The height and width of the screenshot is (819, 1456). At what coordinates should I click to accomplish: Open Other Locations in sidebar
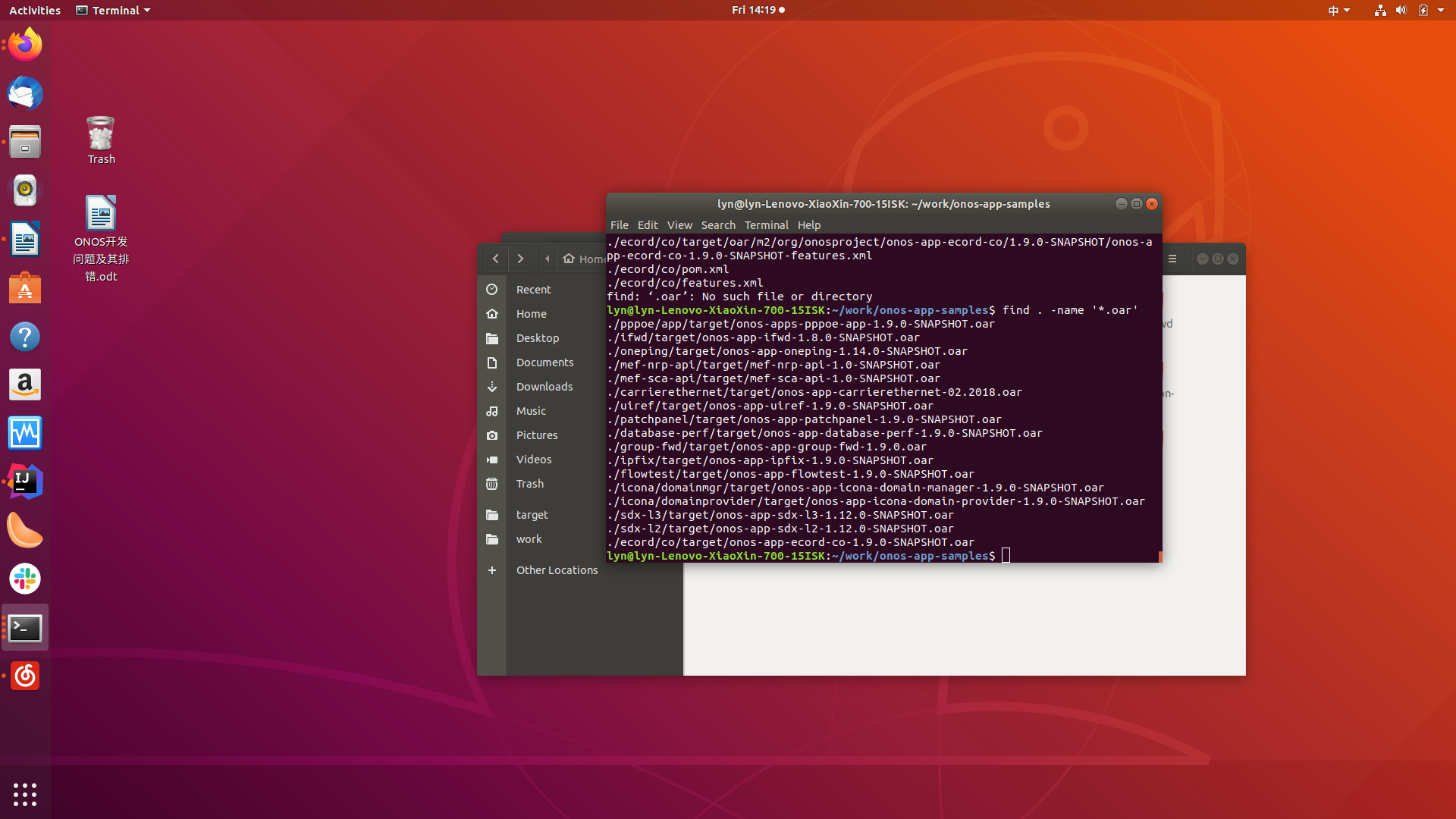pos(557,570)
